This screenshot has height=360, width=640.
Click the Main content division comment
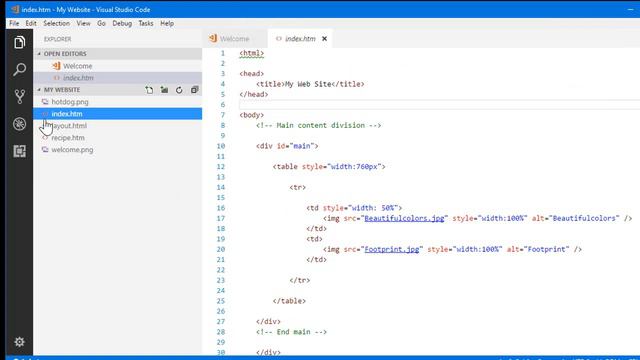pos(318,125)
